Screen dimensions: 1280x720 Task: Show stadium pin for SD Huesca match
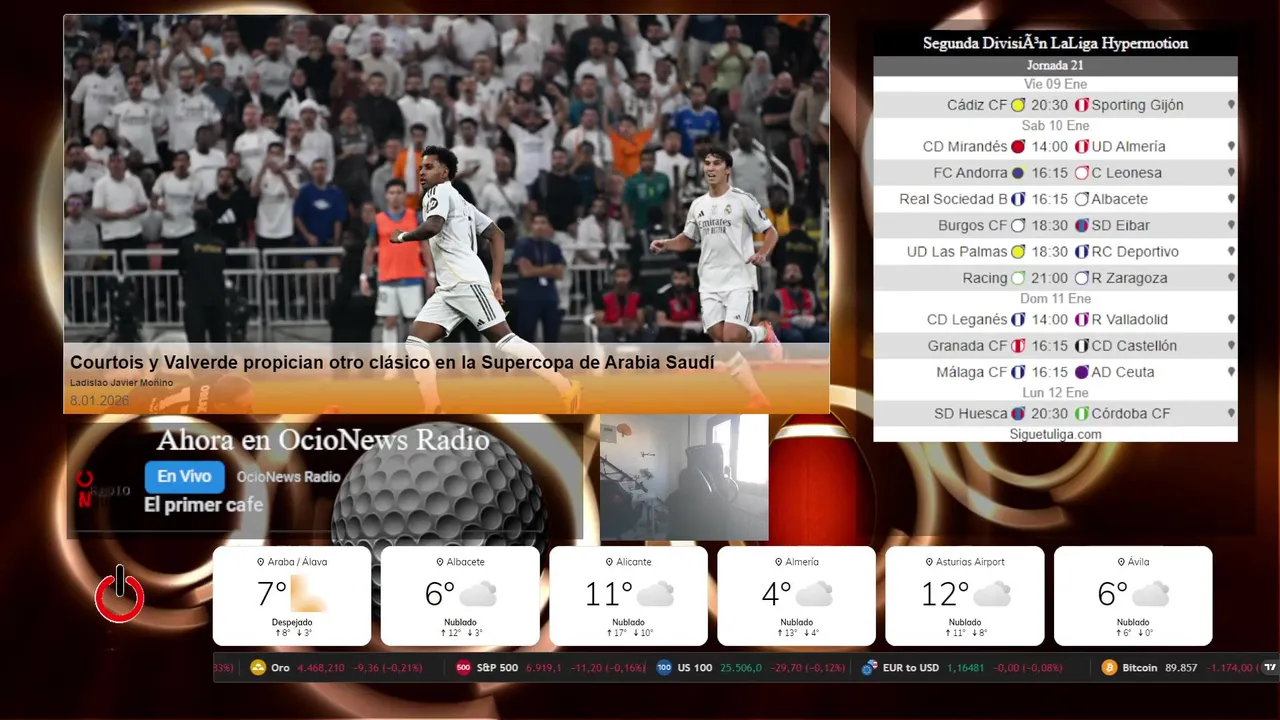tap(1231, 414)
